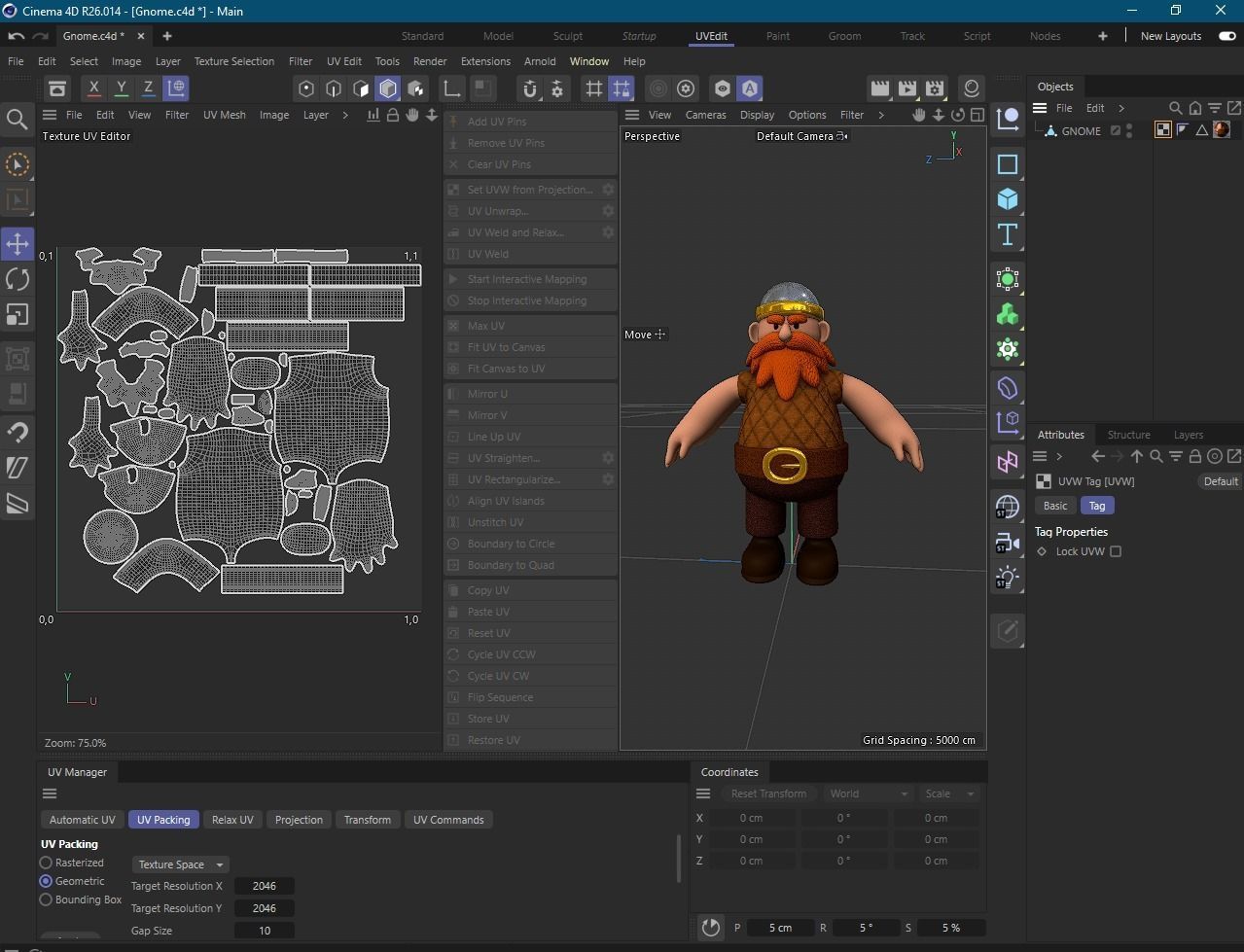
Task: Click the UV Commands tab button
Action: [x=448, y=820]
